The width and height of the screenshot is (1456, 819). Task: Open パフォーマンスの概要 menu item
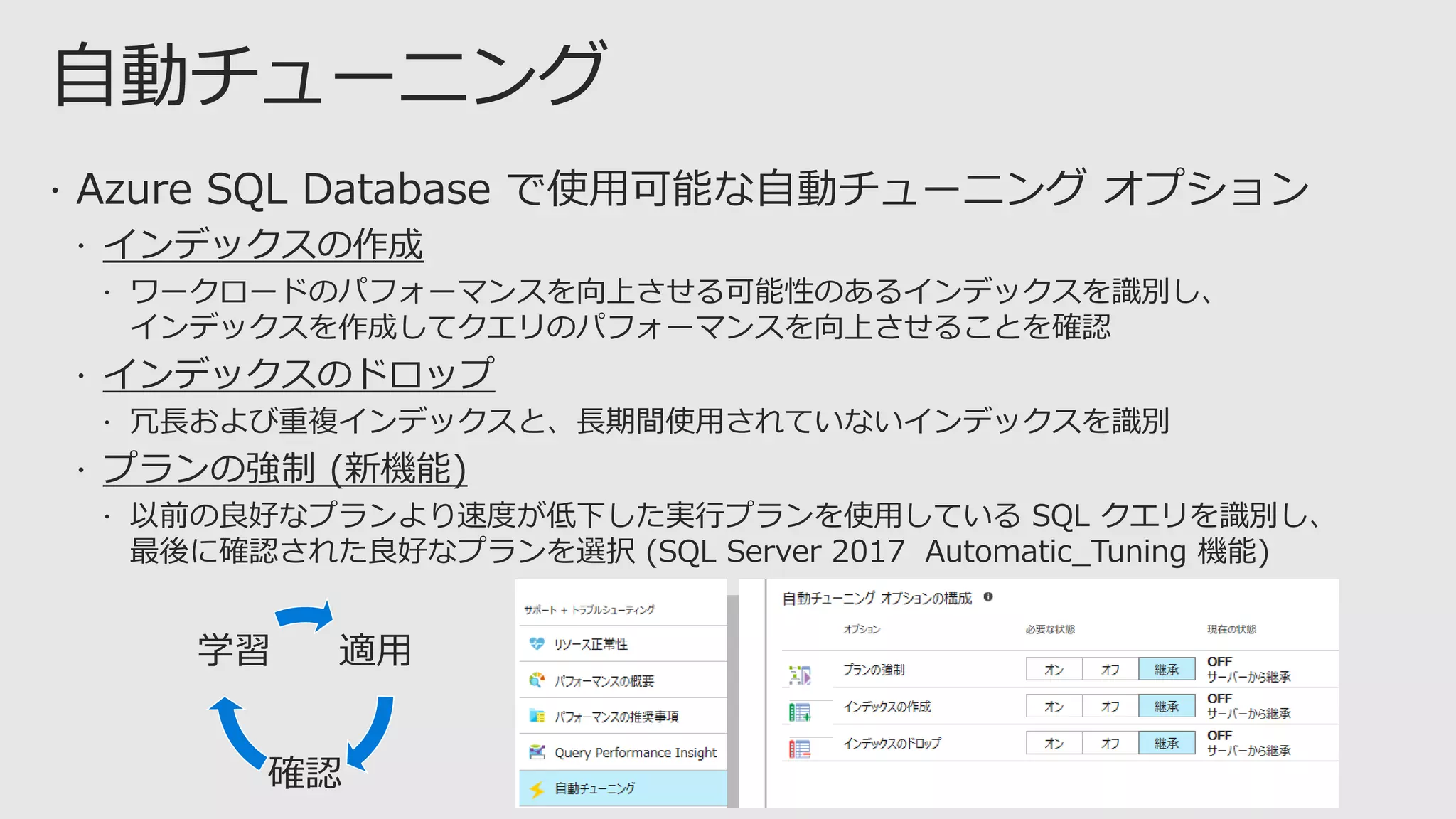623,680
